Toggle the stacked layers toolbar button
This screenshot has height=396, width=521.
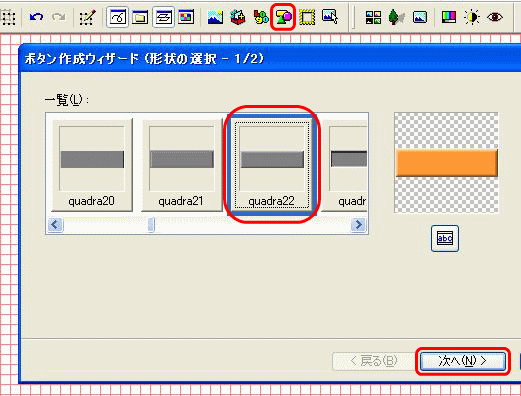point(163,17)
